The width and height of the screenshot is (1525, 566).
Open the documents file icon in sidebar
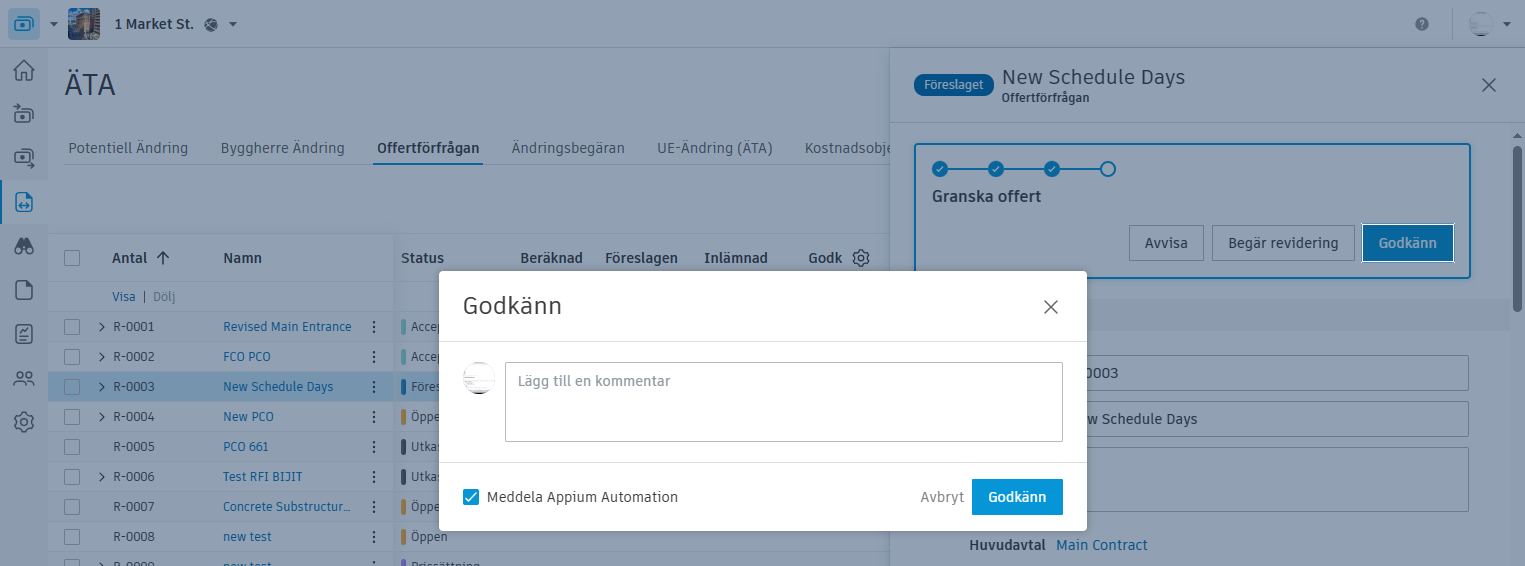click(x=24, y=291)
